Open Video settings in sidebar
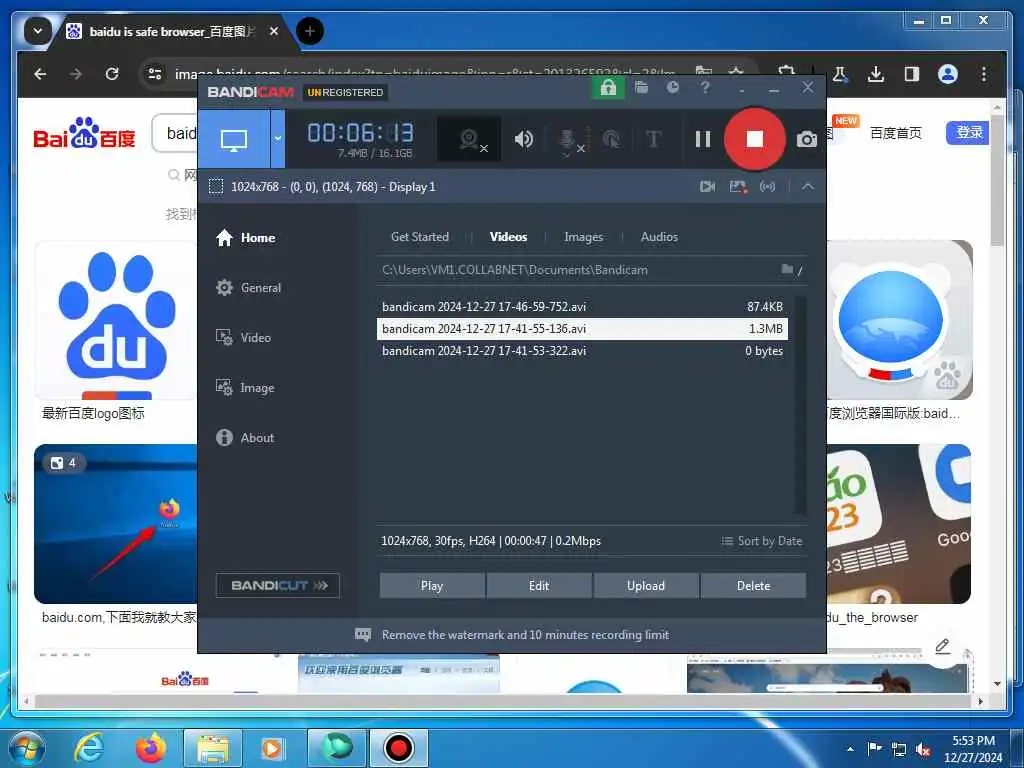This screenshot has height=768, width=1024. (x=243, y=338)
